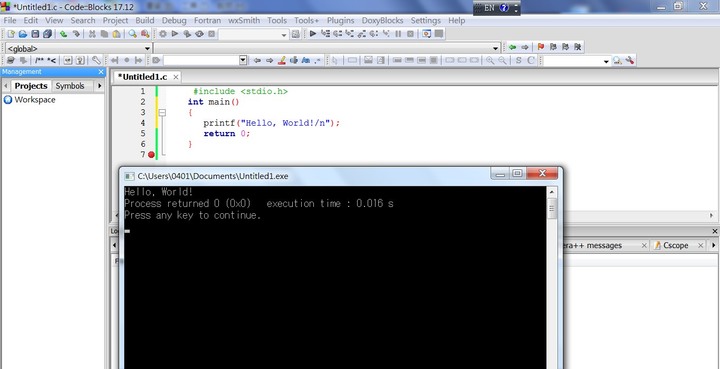Click the Jump forward arrow
Viewport: 720px width, 369px height.
click(x=525, y=47)
